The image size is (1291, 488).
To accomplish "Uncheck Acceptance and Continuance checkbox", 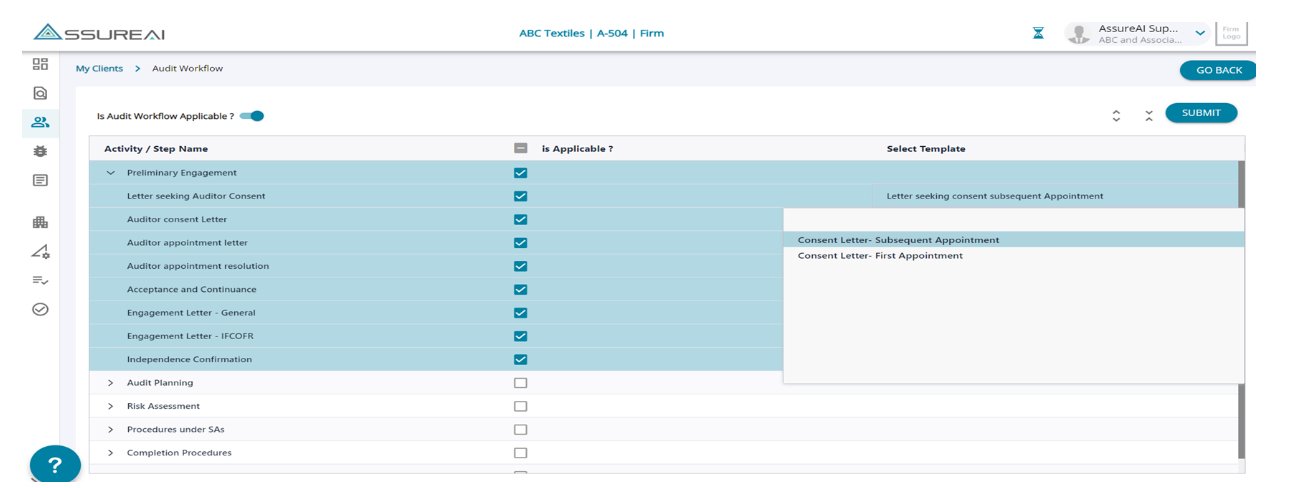I will tap(520, 289).
